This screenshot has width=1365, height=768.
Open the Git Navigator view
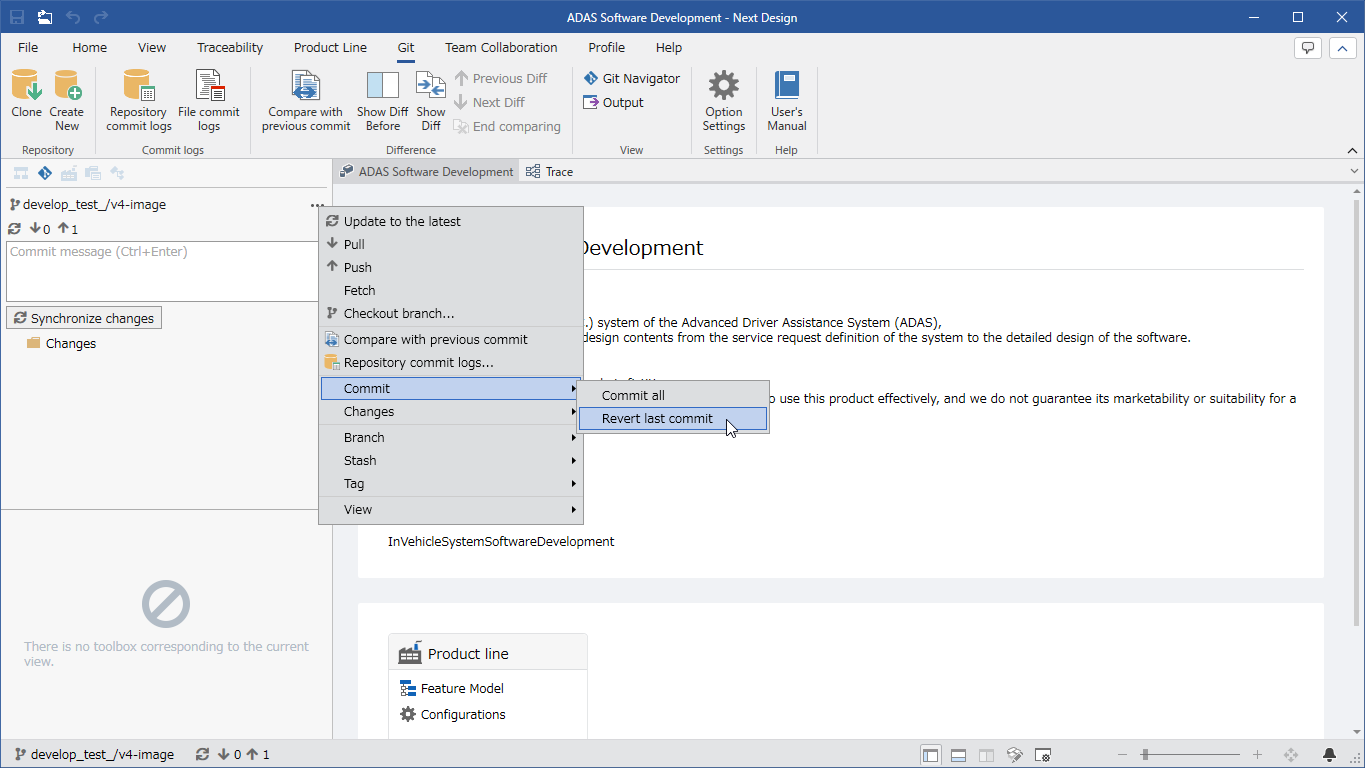pyautogui.click(x=632, y=78)
